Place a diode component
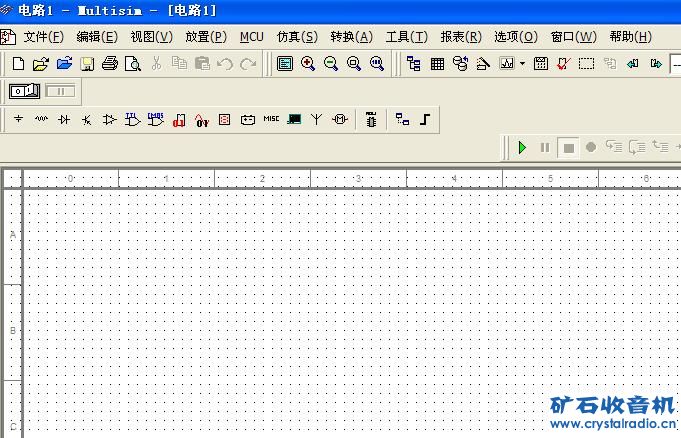 (x=64, y=119)
